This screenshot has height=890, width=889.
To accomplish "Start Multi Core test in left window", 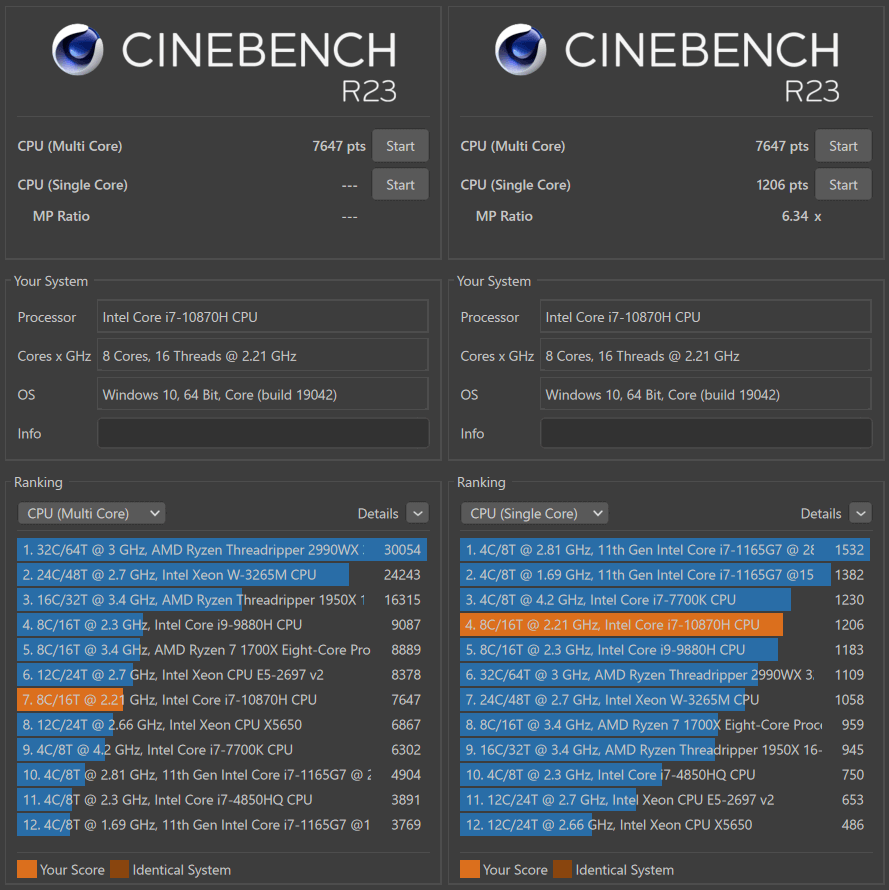I will tap(400, 146).
